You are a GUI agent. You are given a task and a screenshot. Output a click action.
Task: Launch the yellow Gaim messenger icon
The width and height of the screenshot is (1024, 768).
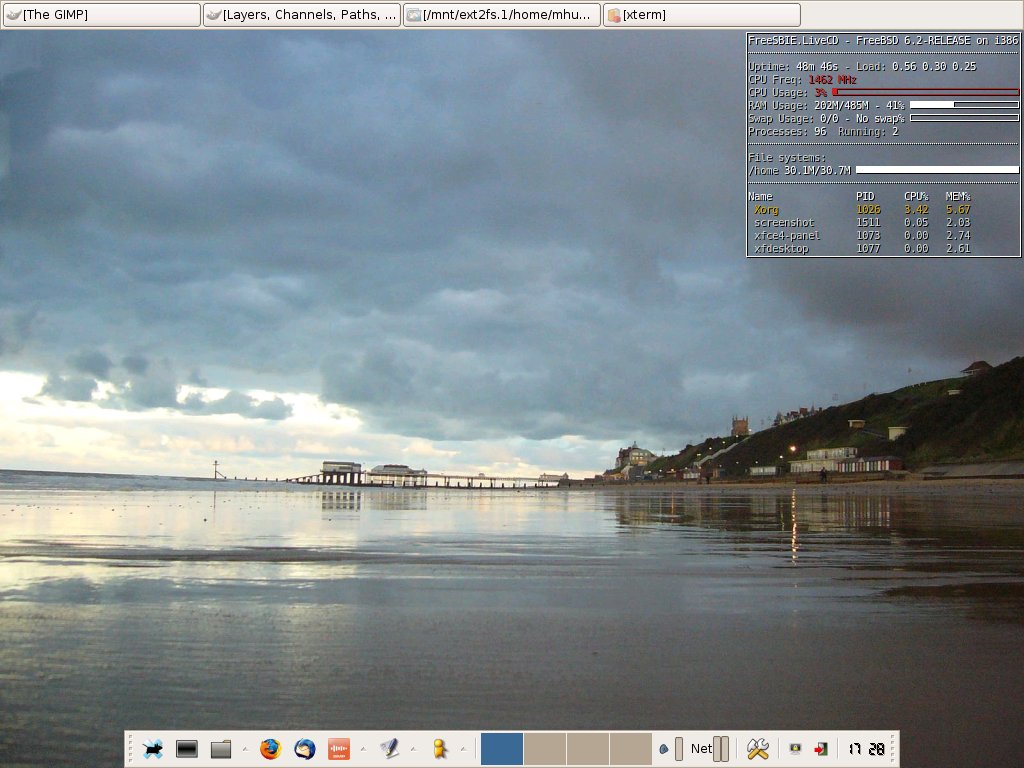click(438, 749)
